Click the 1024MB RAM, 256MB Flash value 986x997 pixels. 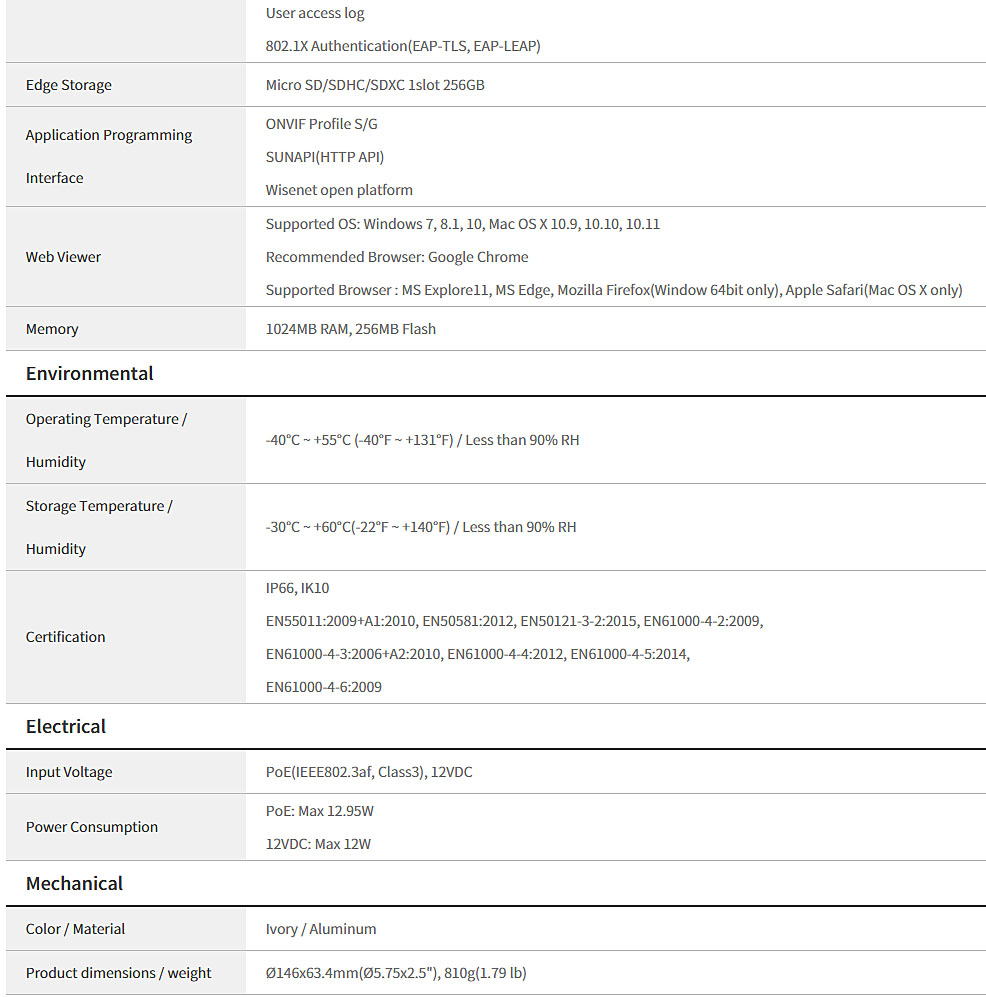point(351,329)
